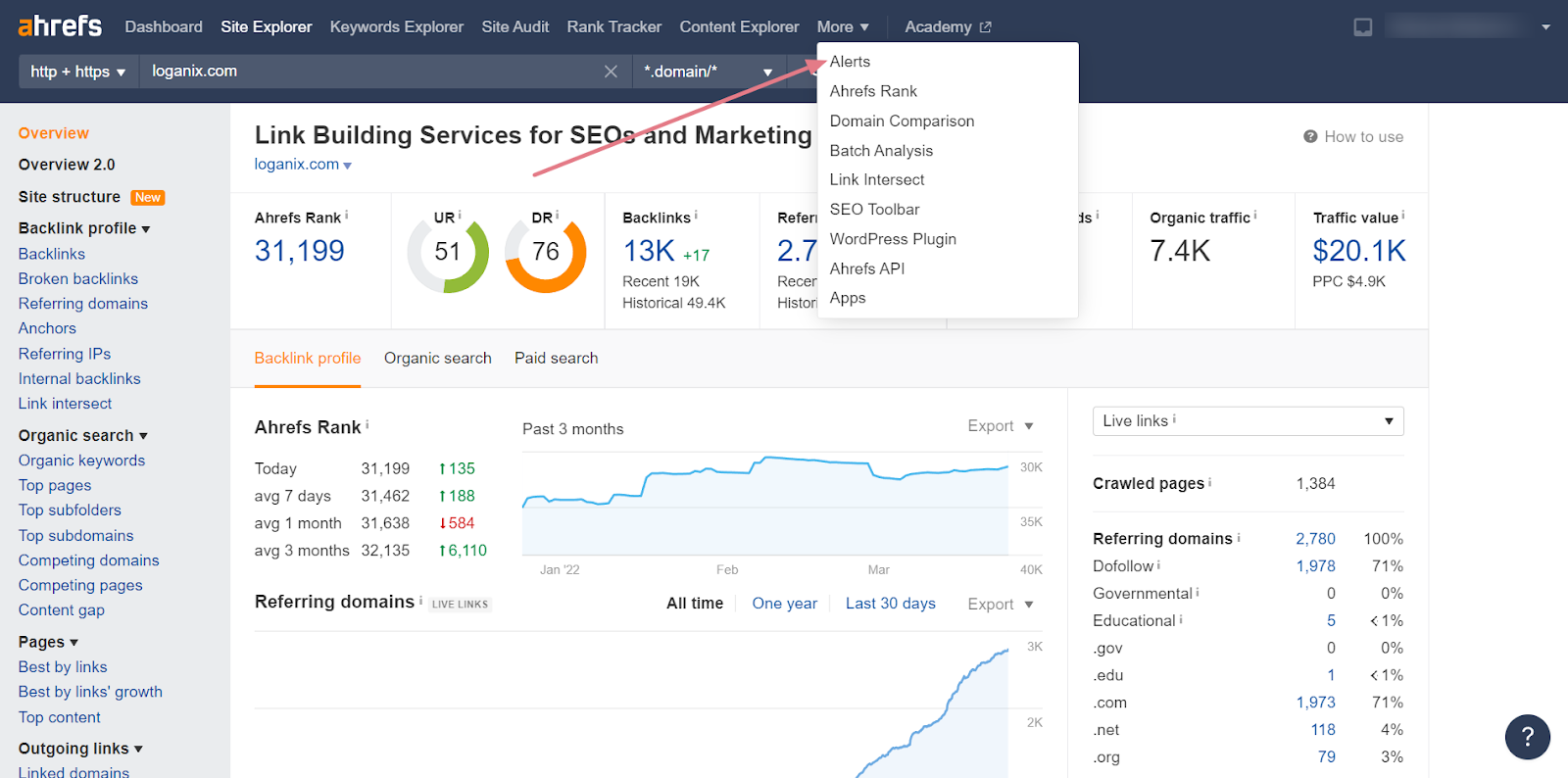Open Export dropdown for Ahrefs Rank chart
1568x778 pixels.
click(x=1001, y=426)
